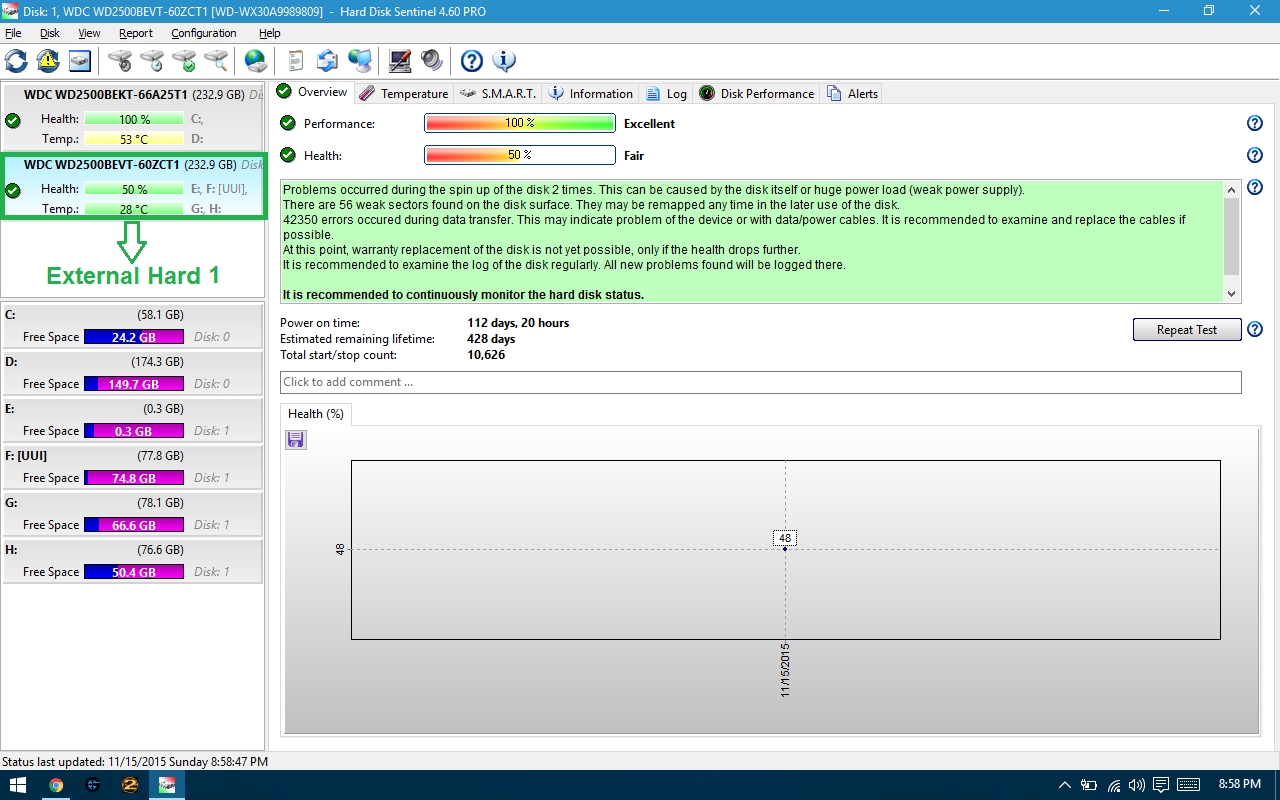Click the comment input field
The height and width of the screenshot is (800, 1280).
pyautogui.click(x=761, y=382)
